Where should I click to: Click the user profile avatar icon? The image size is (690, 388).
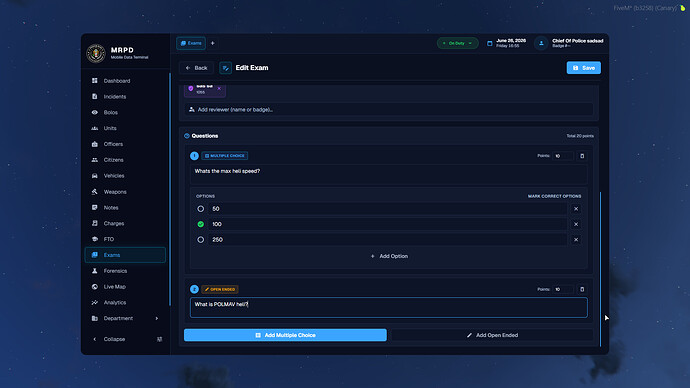541,43
